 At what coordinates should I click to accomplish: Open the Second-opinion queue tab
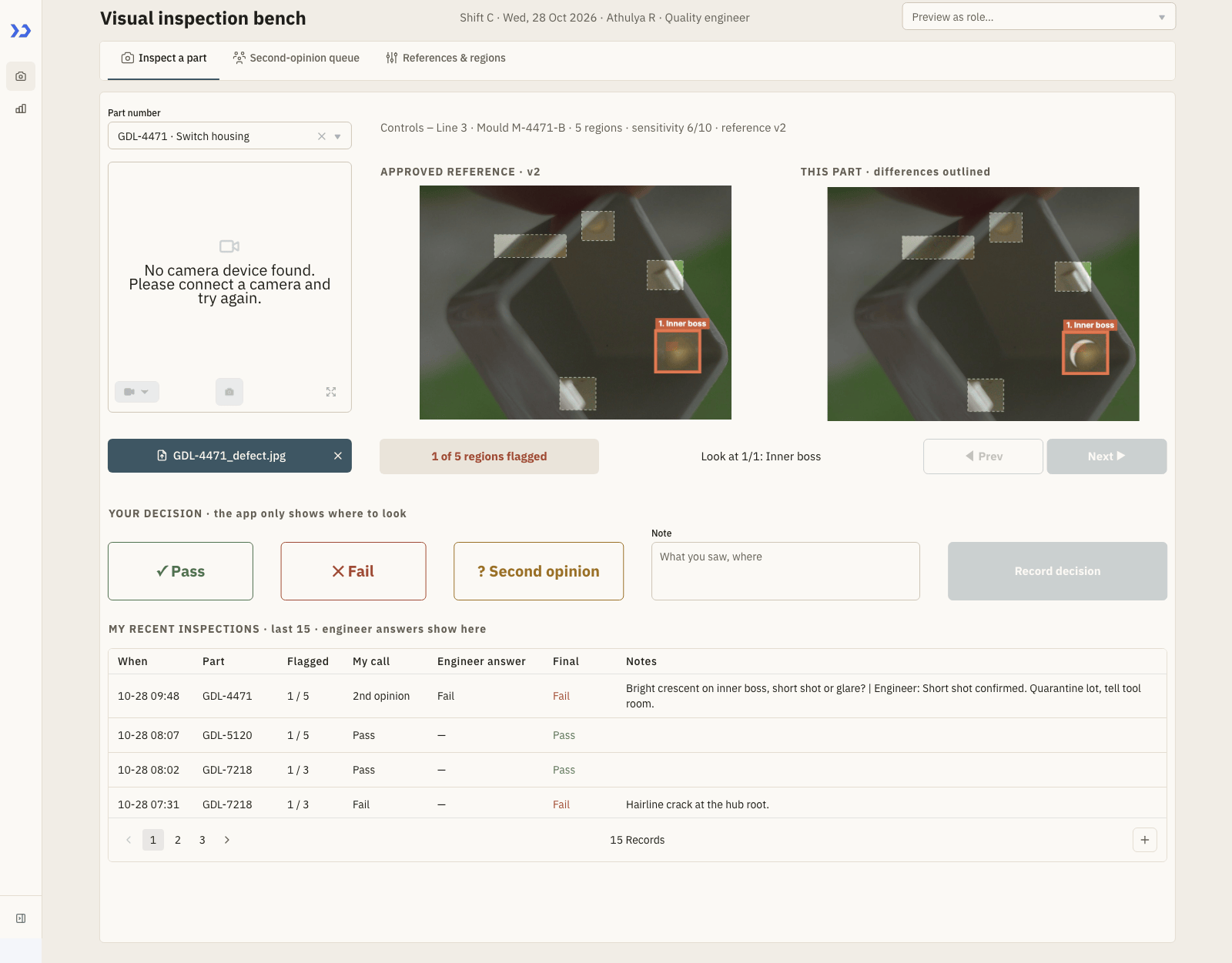pyautogui.click(x=296, y=59)
